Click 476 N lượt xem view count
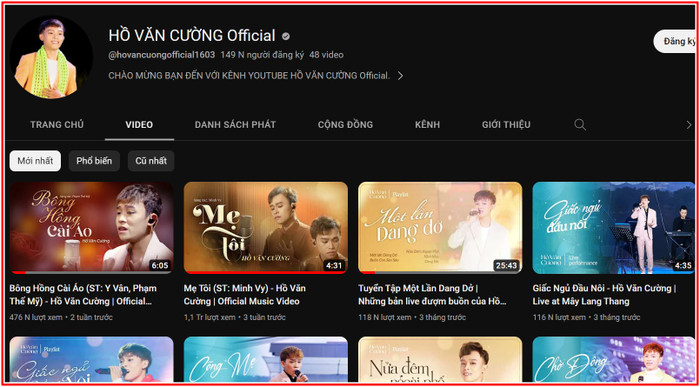Viewport: 700px width, 387px height. (x=36, y=317)
